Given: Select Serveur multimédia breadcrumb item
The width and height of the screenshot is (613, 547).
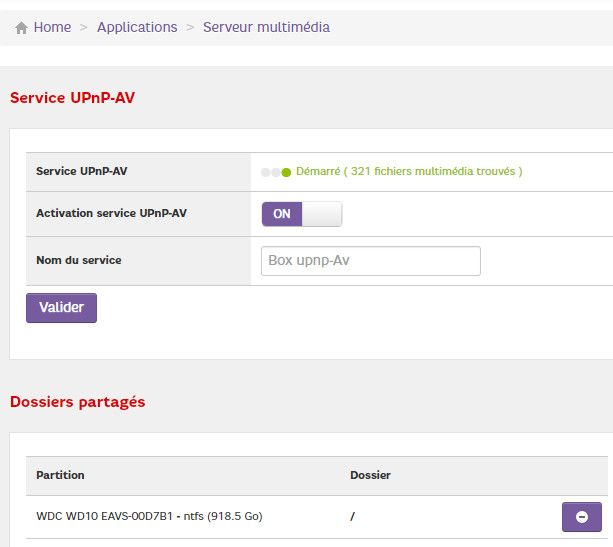Looking at the screenshot, I should pyautogui.click(x=266, y=28).
